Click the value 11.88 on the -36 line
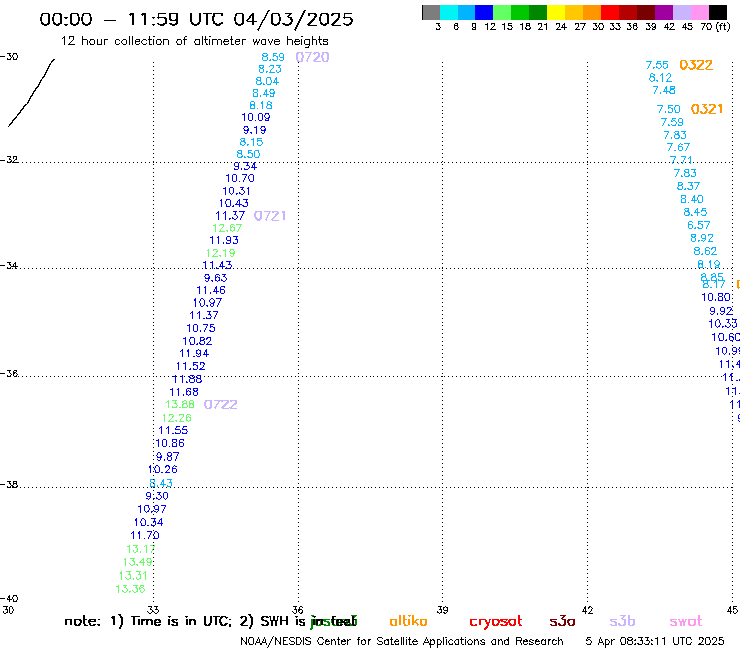 coord(187,379)
